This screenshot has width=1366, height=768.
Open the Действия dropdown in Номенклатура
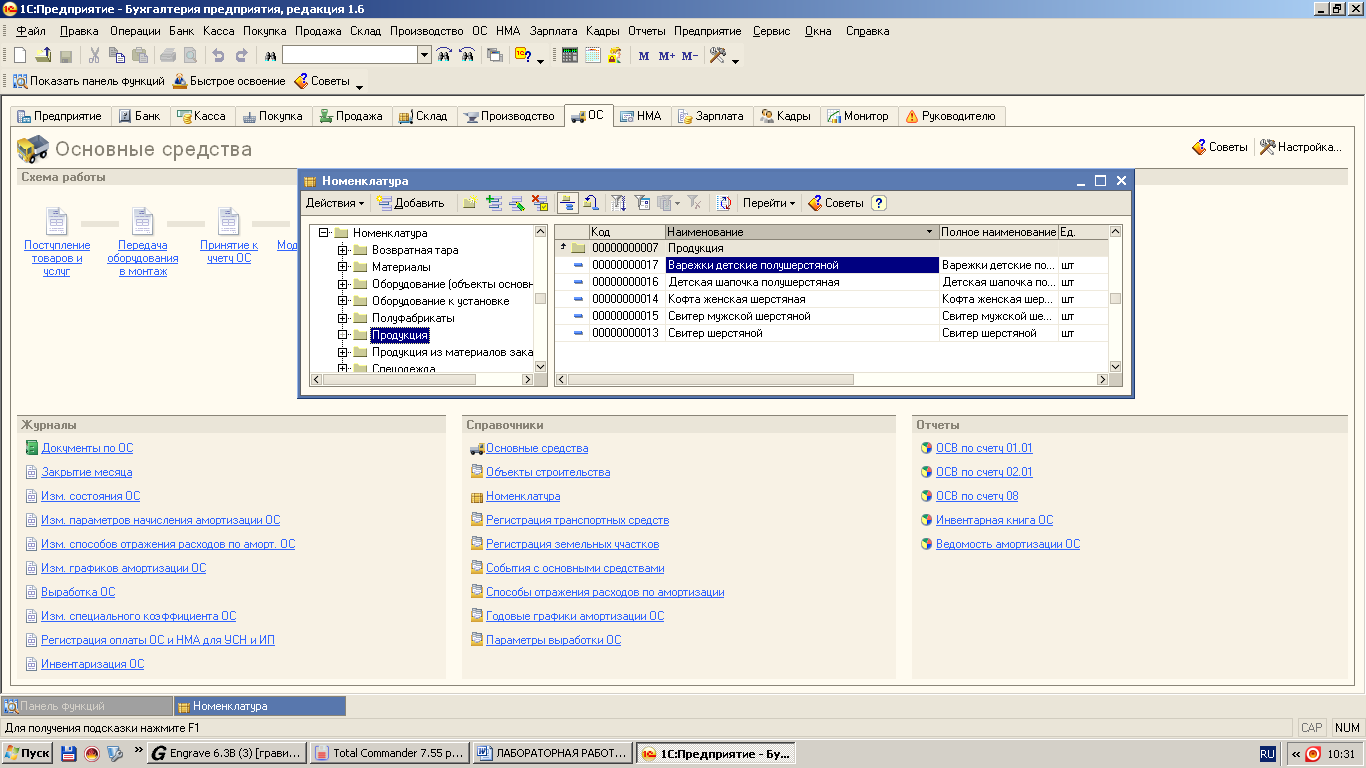coord(336,203)
